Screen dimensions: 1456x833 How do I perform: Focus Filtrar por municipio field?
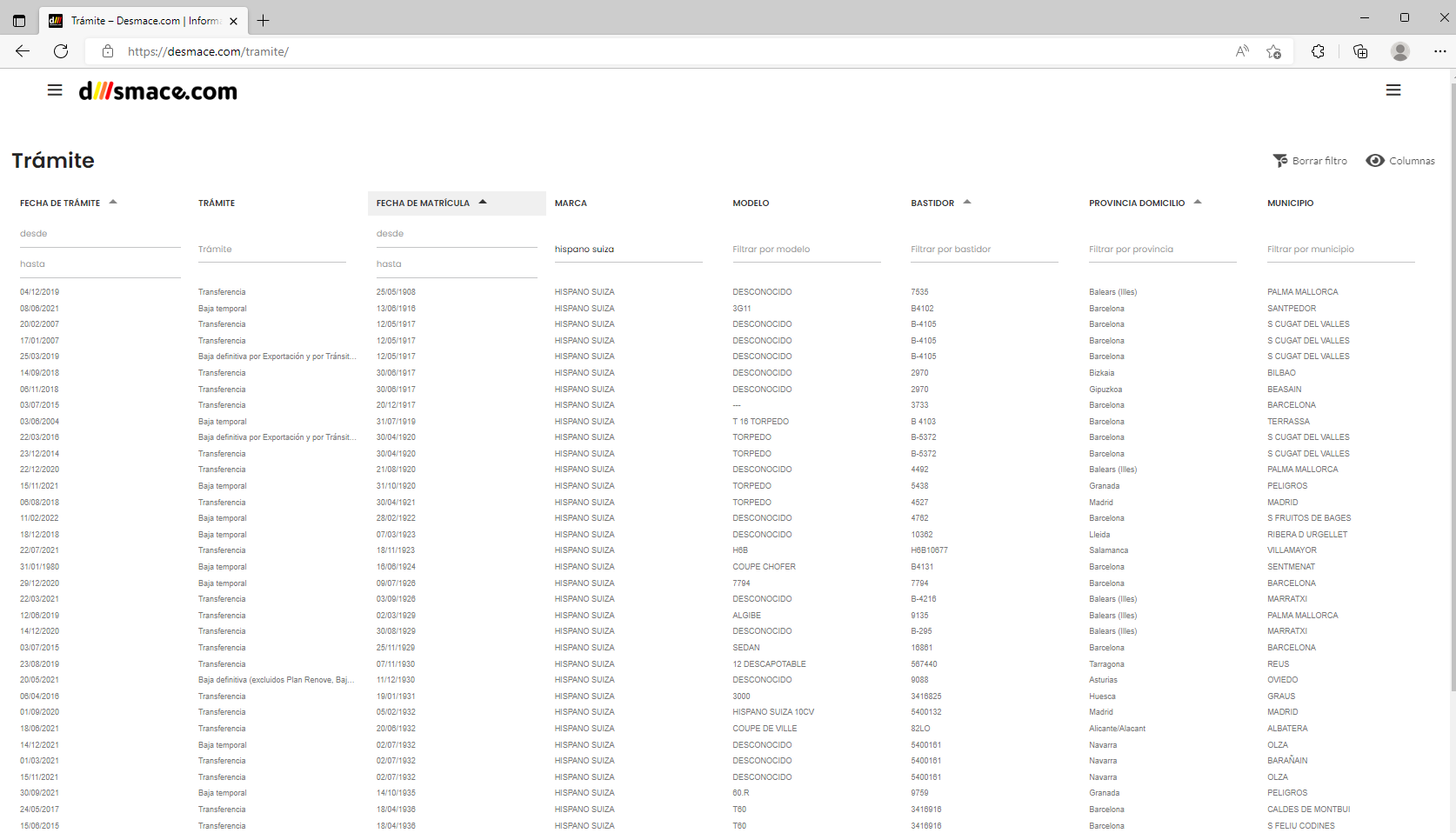1341,250
